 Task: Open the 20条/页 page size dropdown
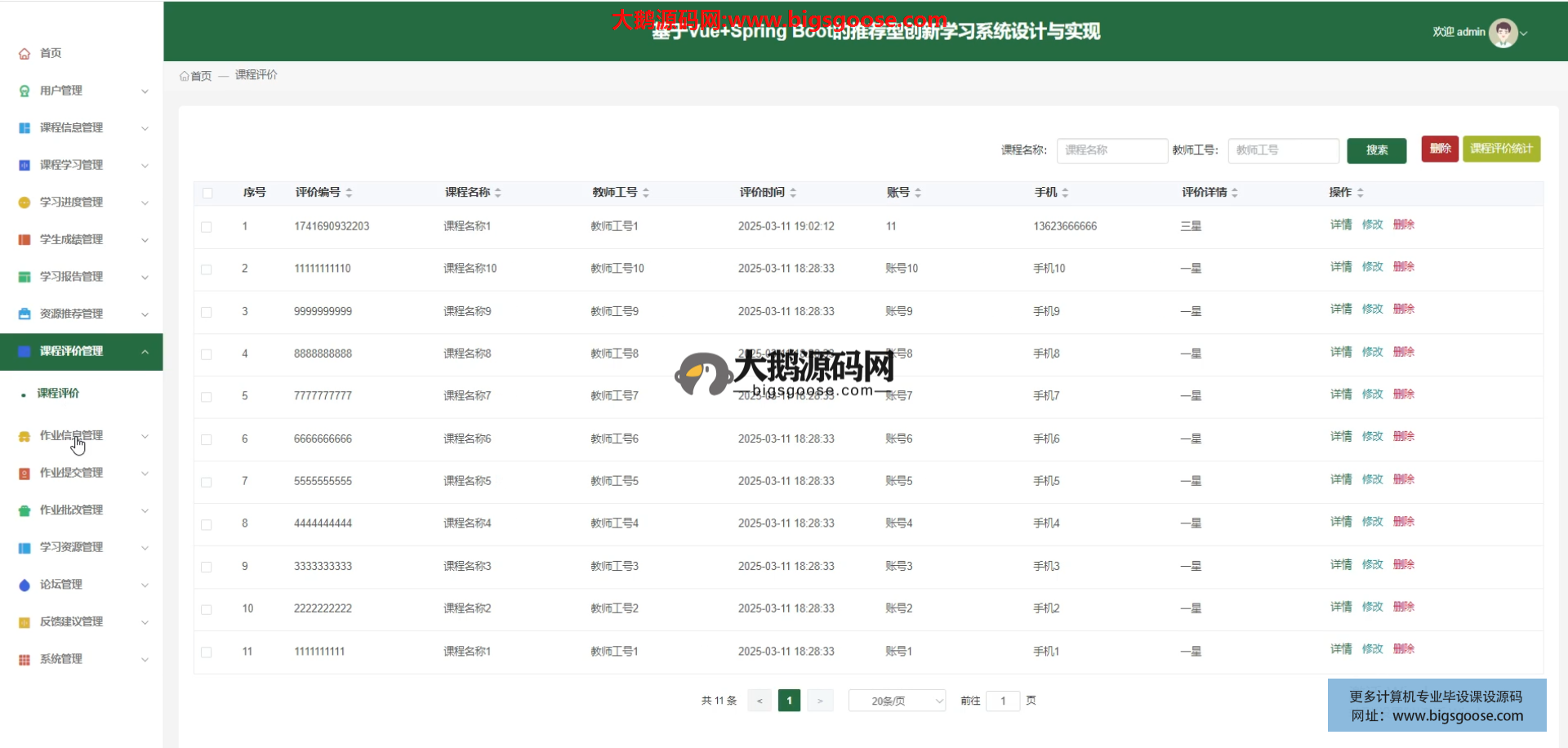point(897,701)
